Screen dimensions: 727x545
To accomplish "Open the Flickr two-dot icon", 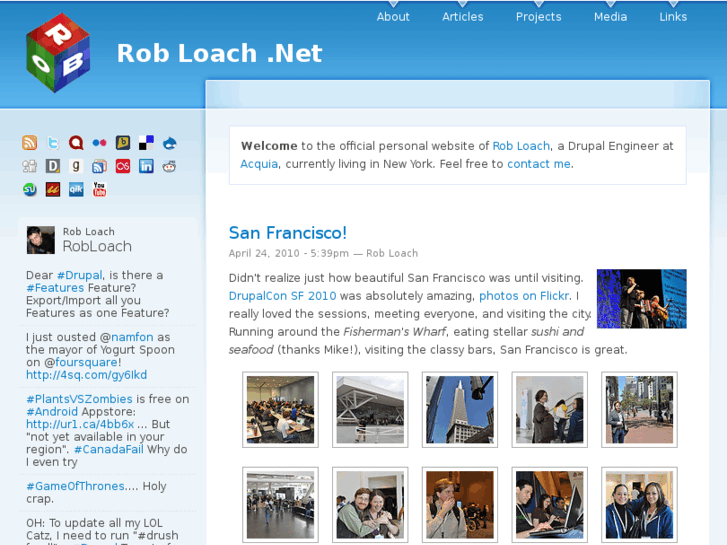I will pyautogui.click(x=99, y=143).
